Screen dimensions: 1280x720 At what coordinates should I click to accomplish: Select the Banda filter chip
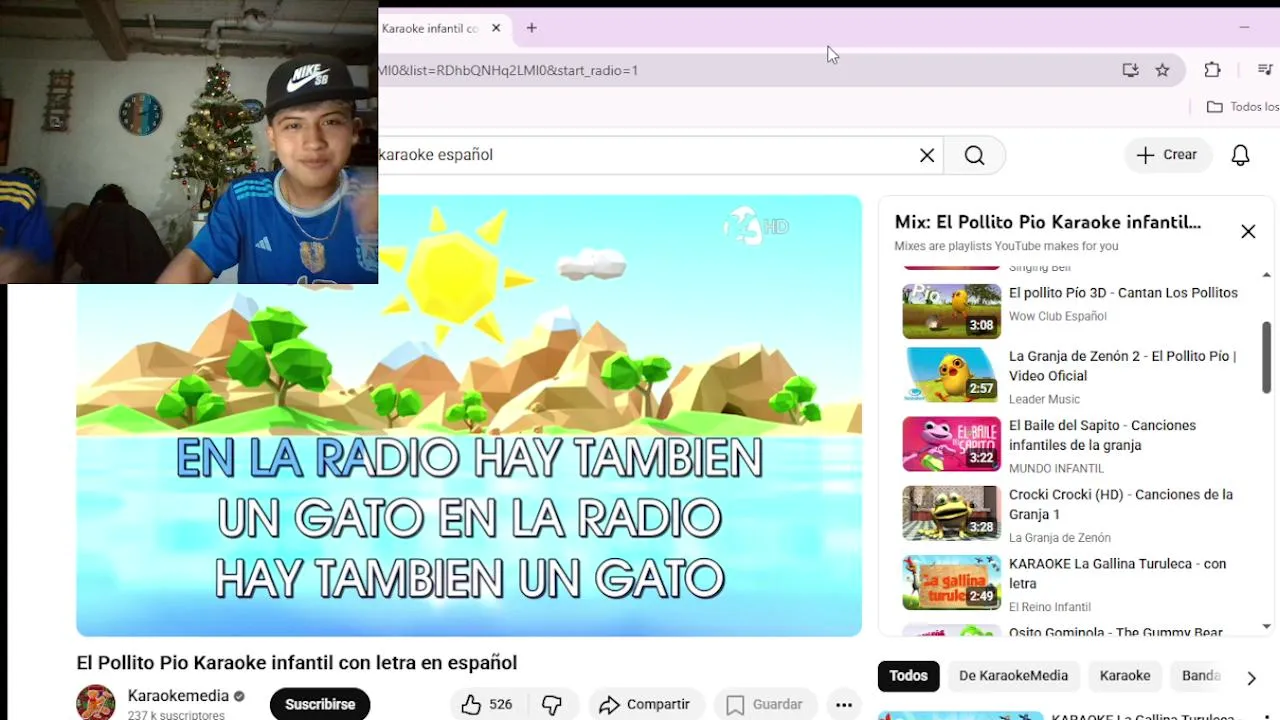[1201, 676]
